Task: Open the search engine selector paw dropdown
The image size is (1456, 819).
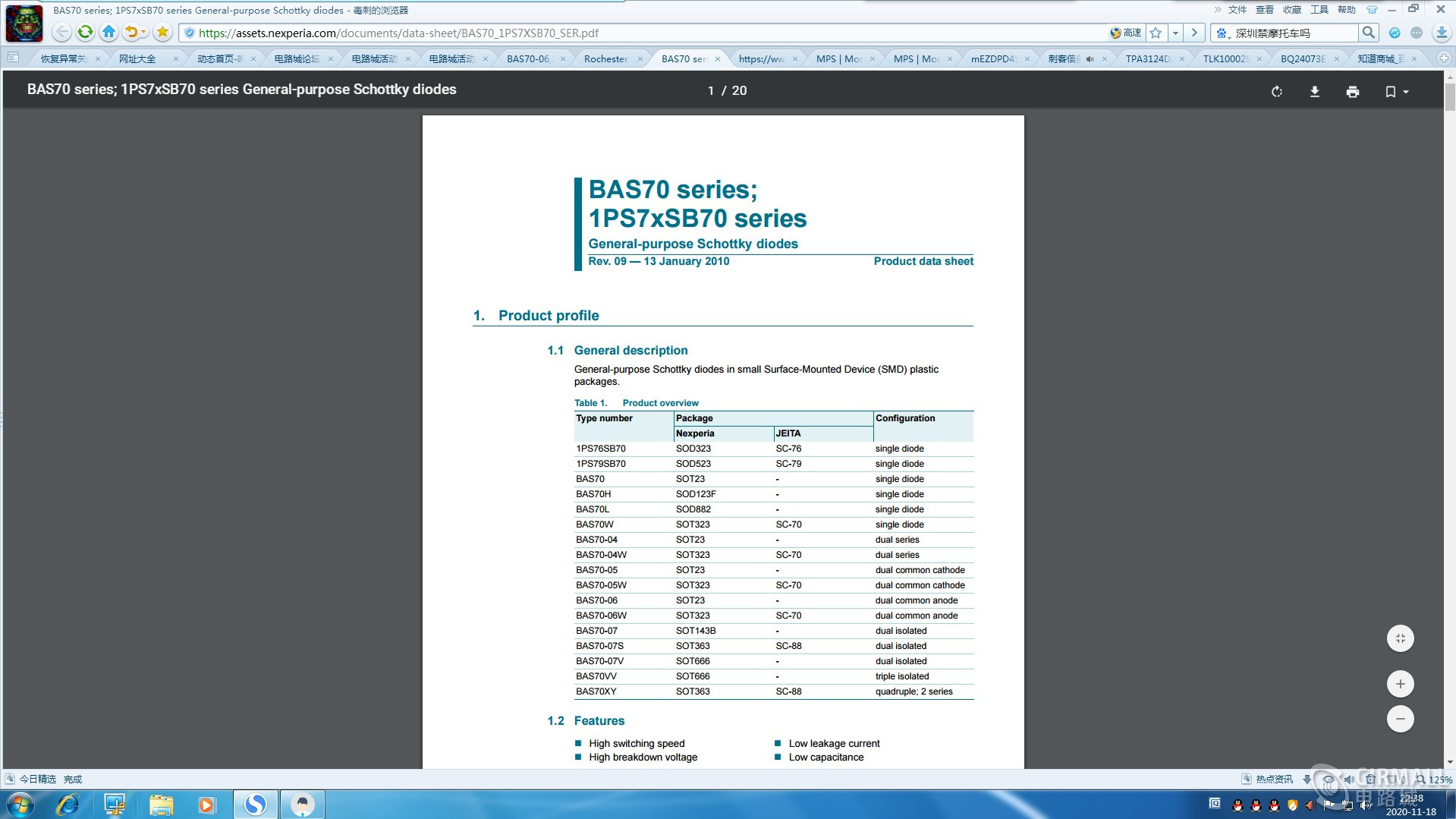Action: [1222, 33]
